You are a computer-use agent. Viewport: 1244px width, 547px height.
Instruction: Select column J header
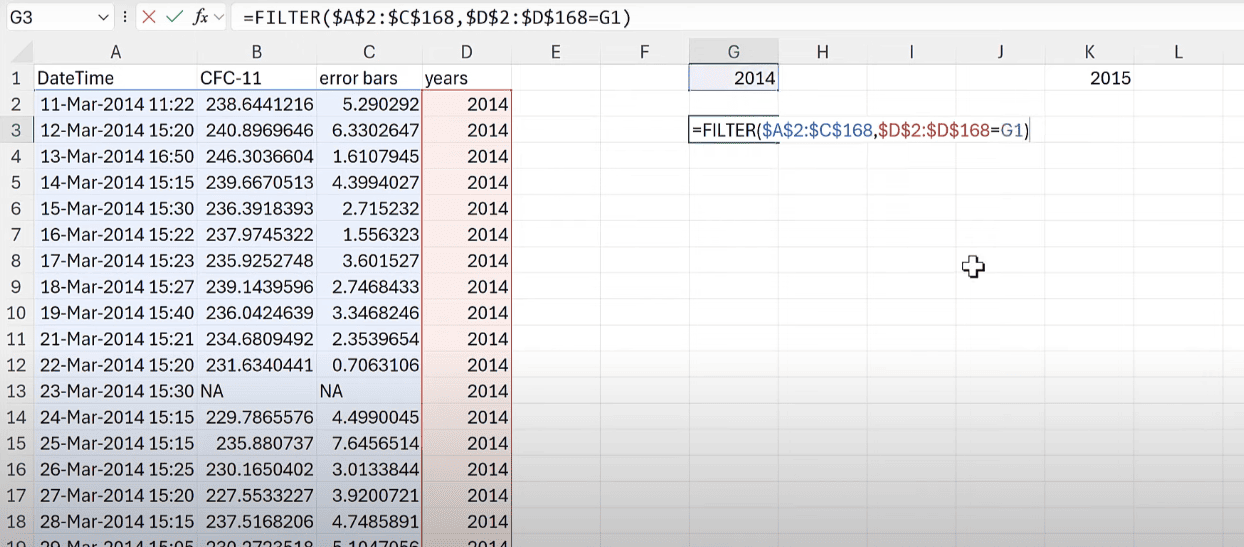(x=1000, y=52)
